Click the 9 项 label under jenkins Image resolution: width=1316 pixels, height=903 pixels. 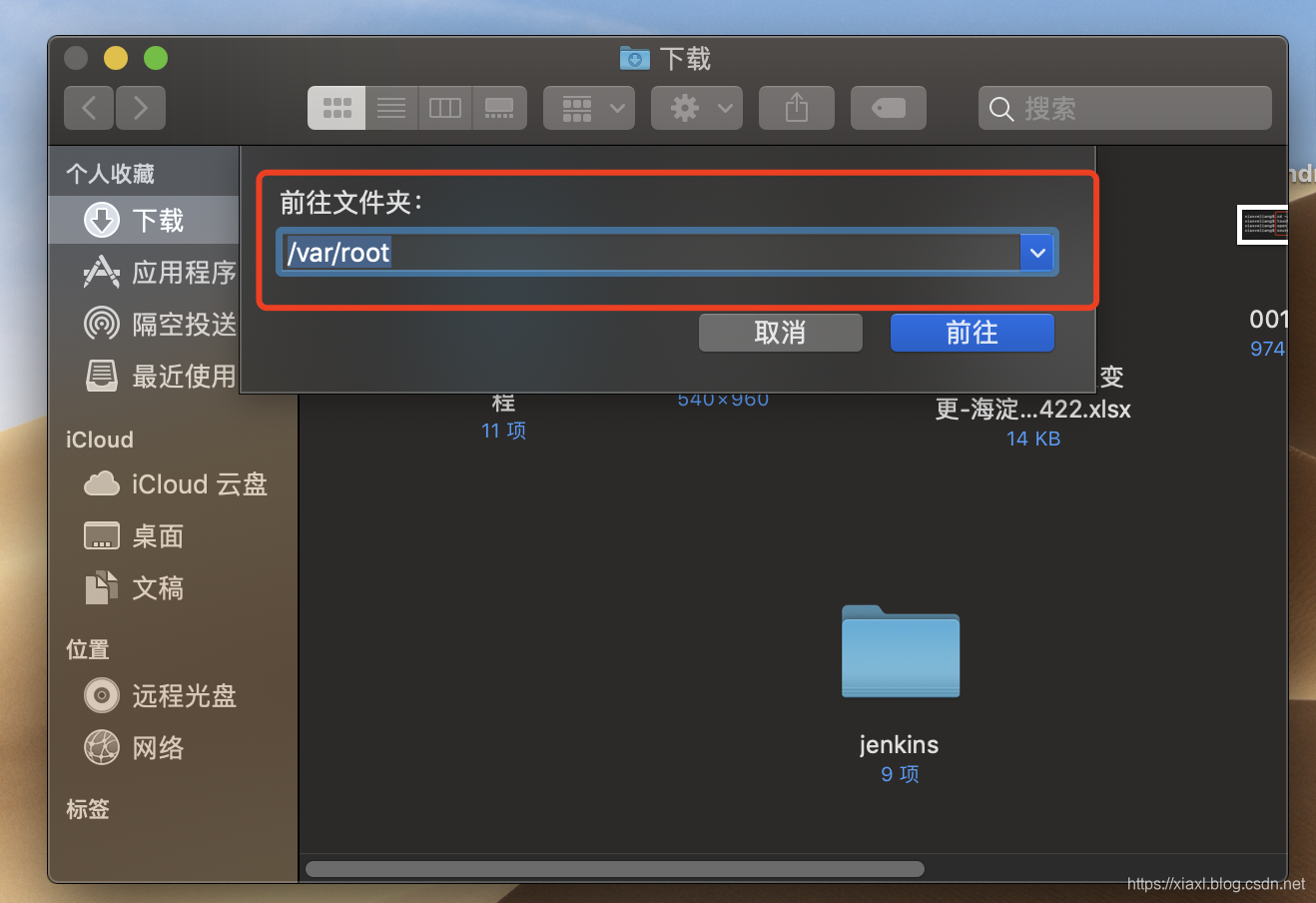[900, 774]
